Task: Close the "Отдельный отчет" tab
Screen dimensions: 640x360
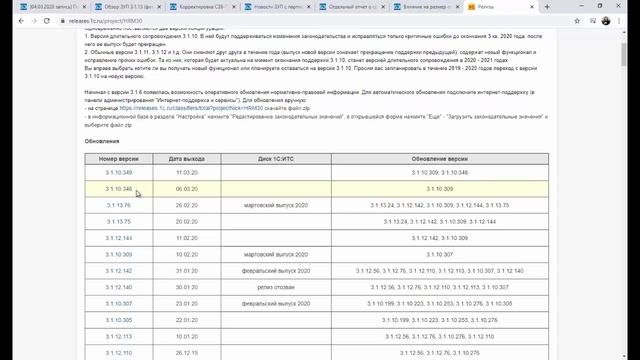Action: pyautogui.click(x=383, y=7)
